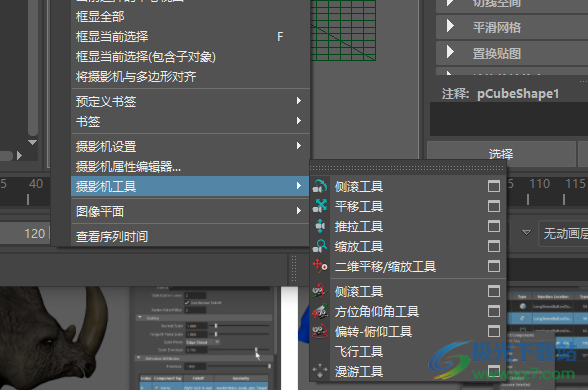Open the dropdown arrow beside 无动画层
The width and height of the screenshot is (588, 390).
526,233
